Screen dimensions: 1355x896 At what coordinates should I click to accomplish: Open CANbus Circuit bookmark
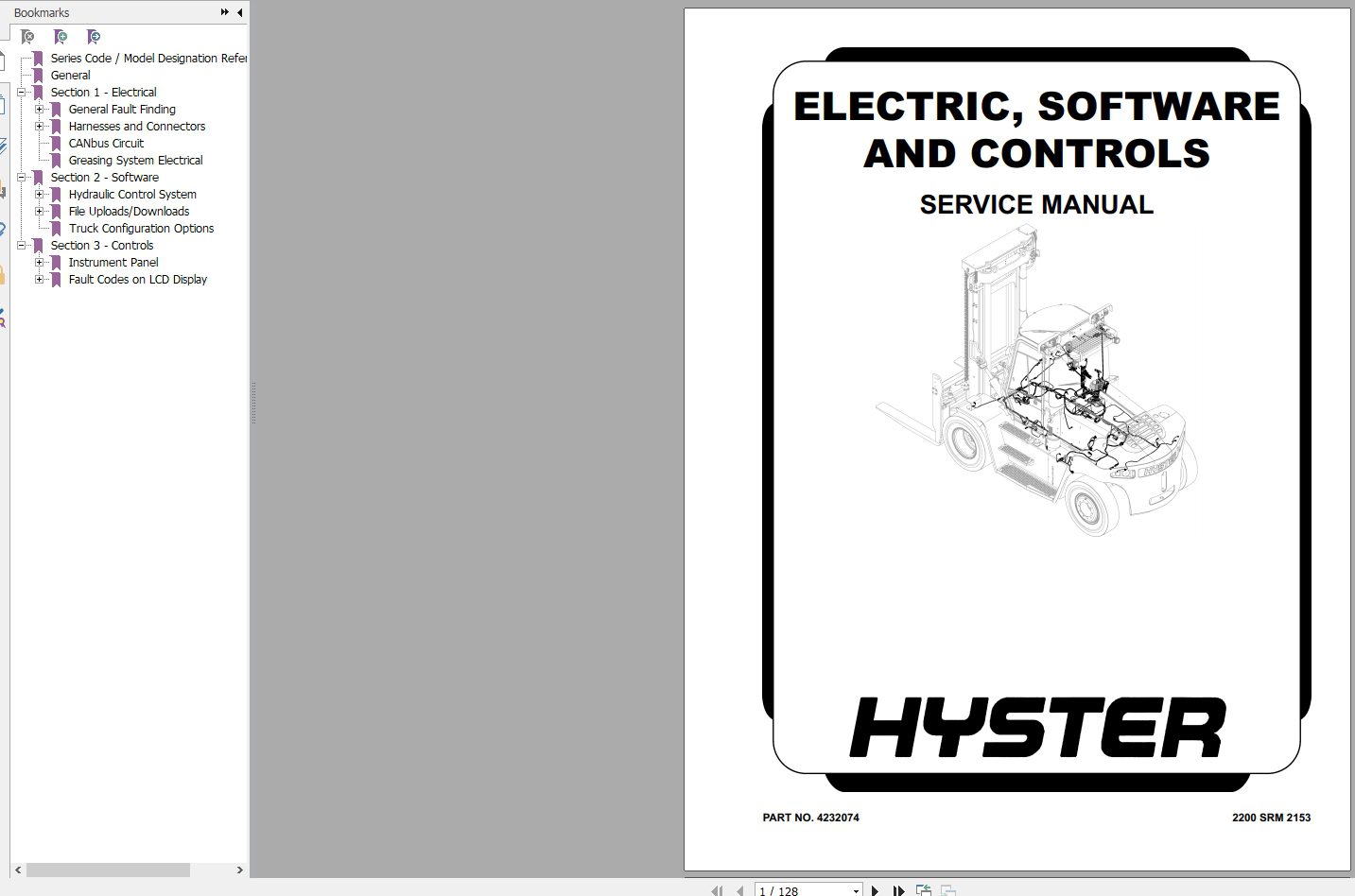106,144
